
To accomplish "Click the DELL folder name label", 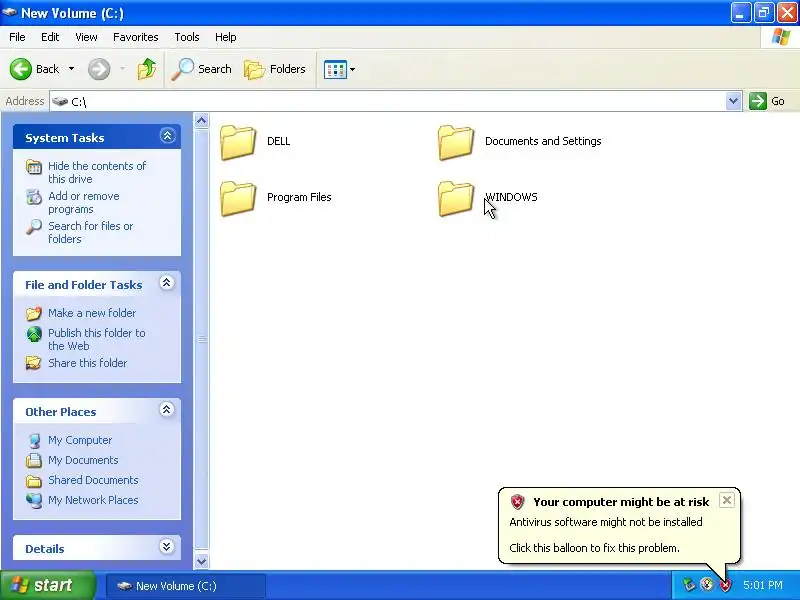I will tap(279, 141).
